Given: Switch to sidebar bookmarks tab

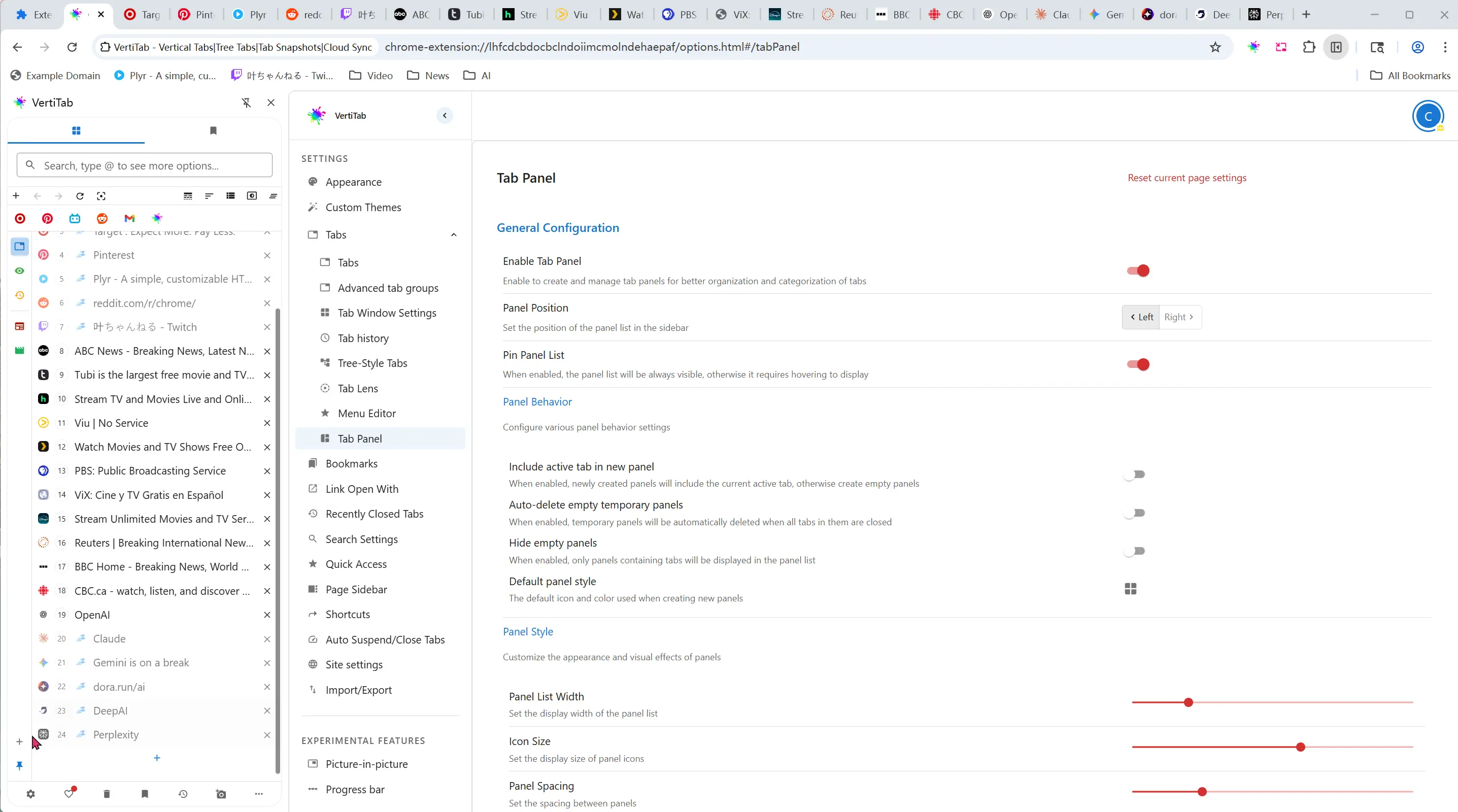Looking at the screenshot, I should (213, 131).
